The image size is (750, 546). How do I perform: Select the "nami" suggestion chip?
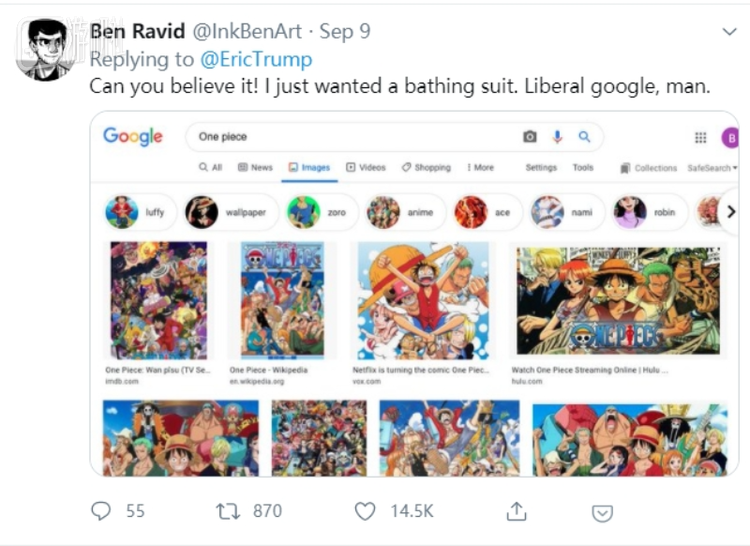(x=565, y=212)
